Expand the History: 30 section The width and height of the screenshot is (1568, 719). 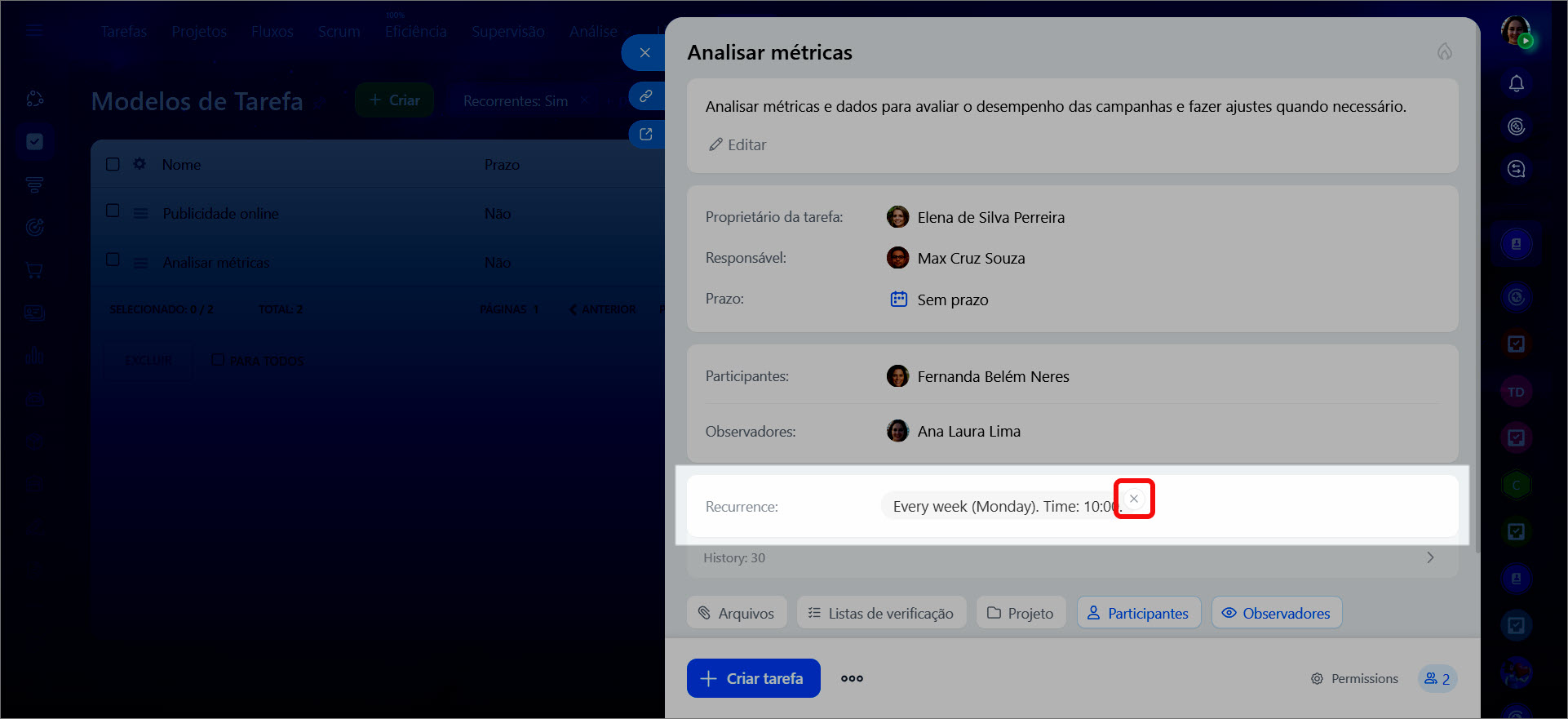(1429, 558)
